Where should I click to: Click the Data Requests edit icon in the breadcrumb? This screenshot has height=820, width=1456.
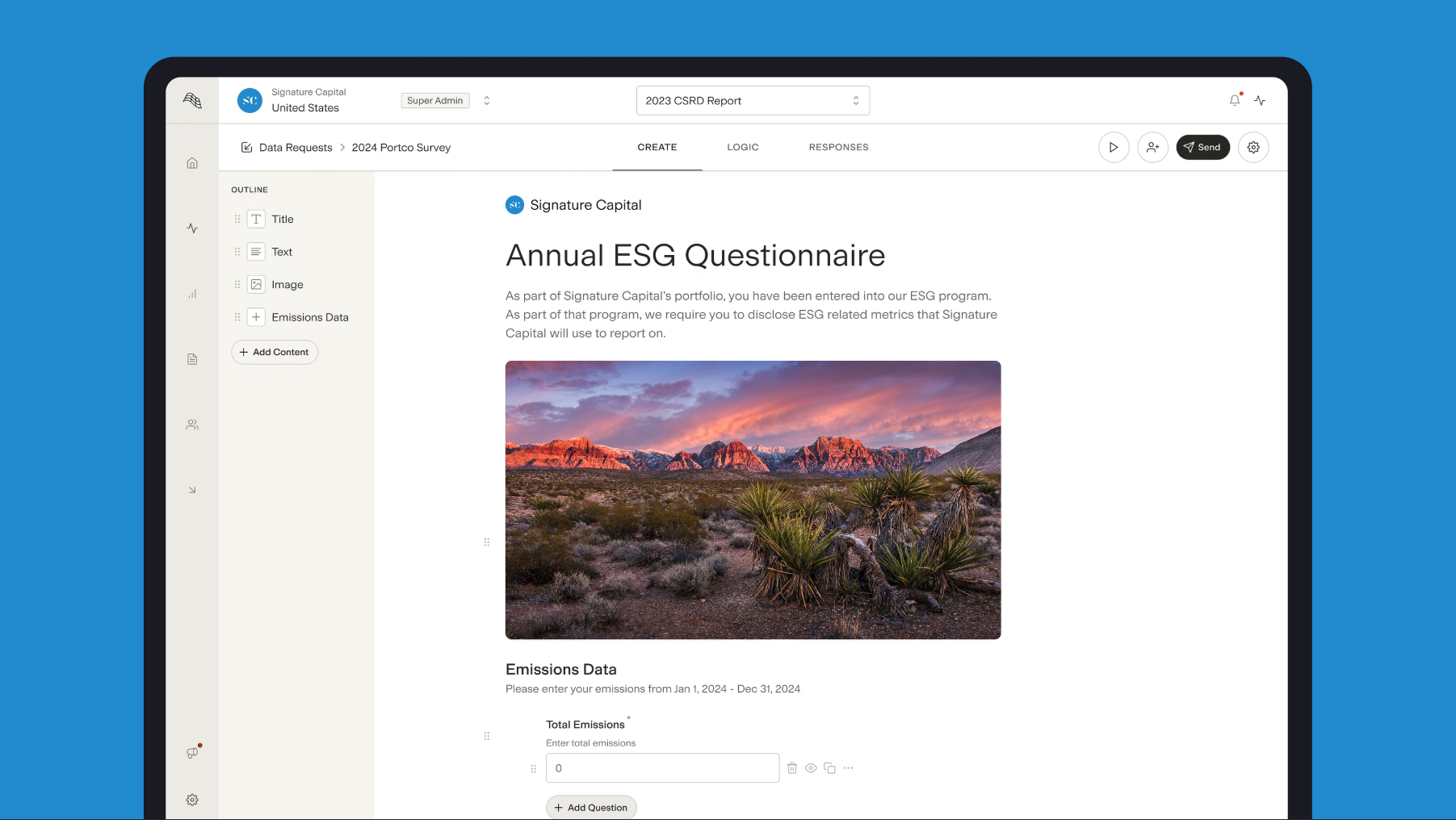point(247,147)
